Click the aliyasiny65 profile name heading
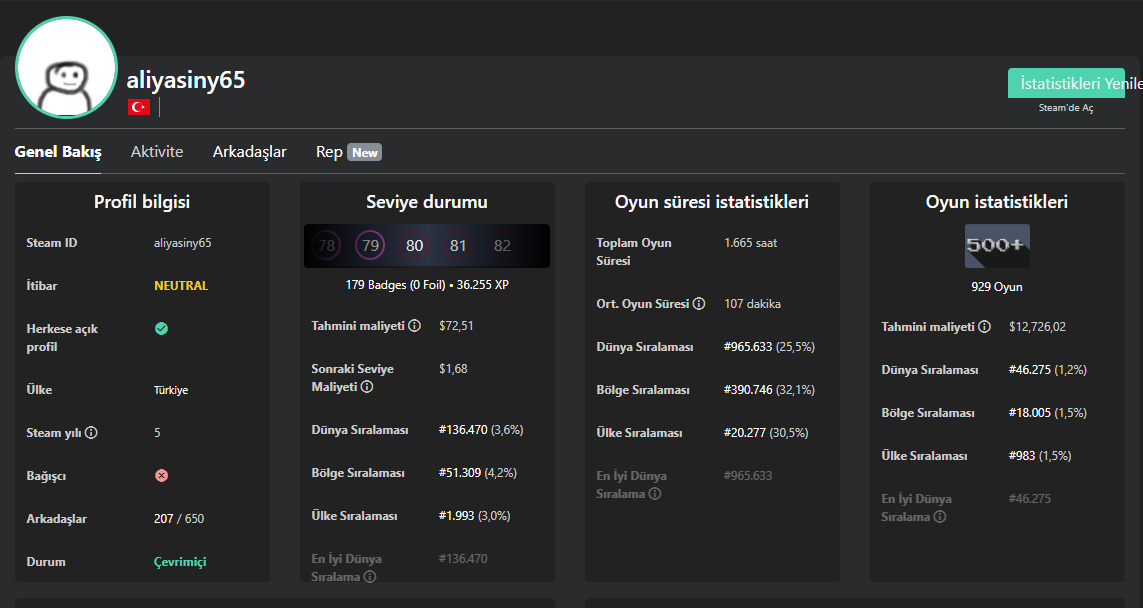1143x608 pixels. (186, 79)
